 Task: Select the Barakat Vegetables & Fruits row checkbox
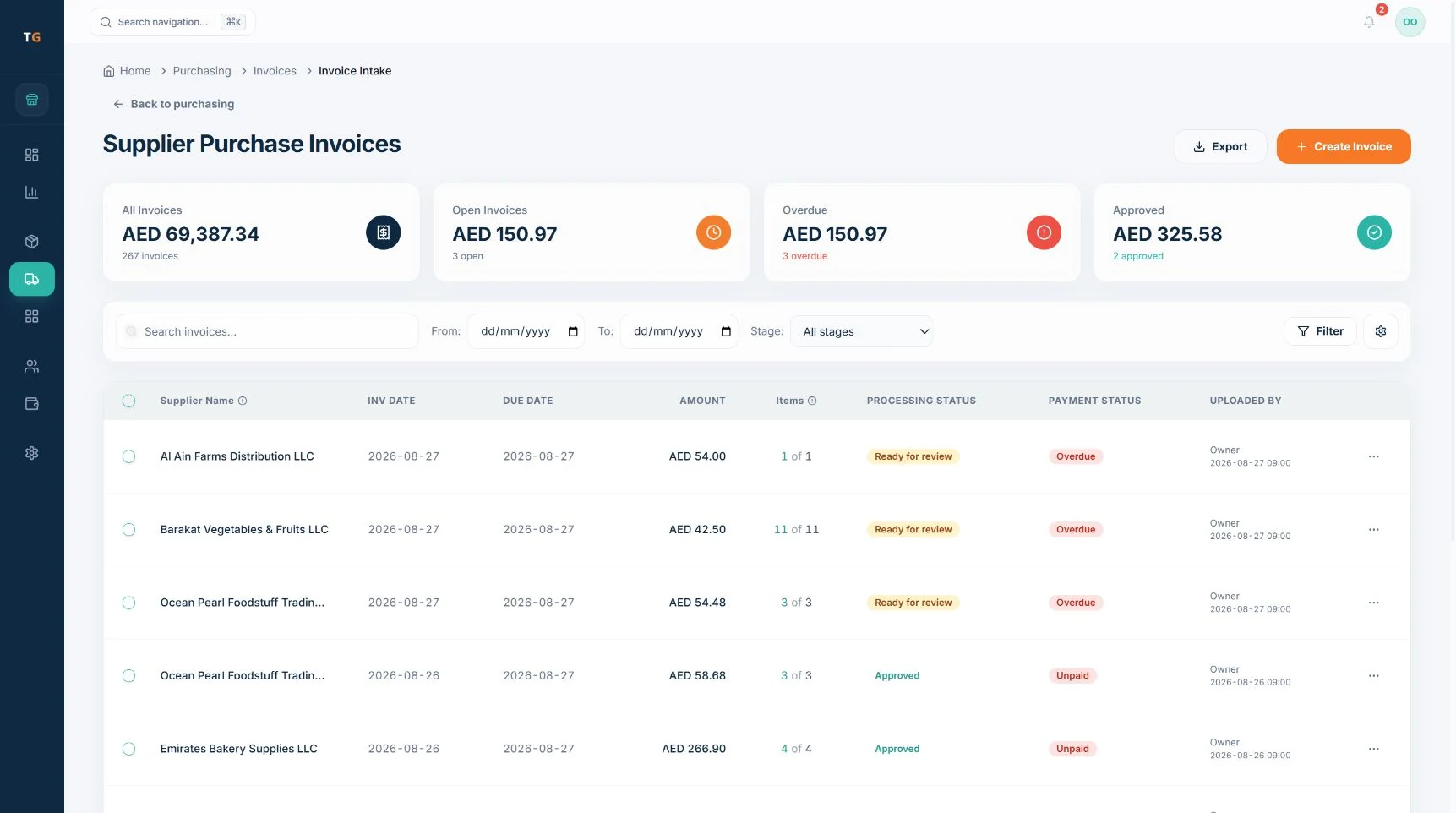click(128, 530)
